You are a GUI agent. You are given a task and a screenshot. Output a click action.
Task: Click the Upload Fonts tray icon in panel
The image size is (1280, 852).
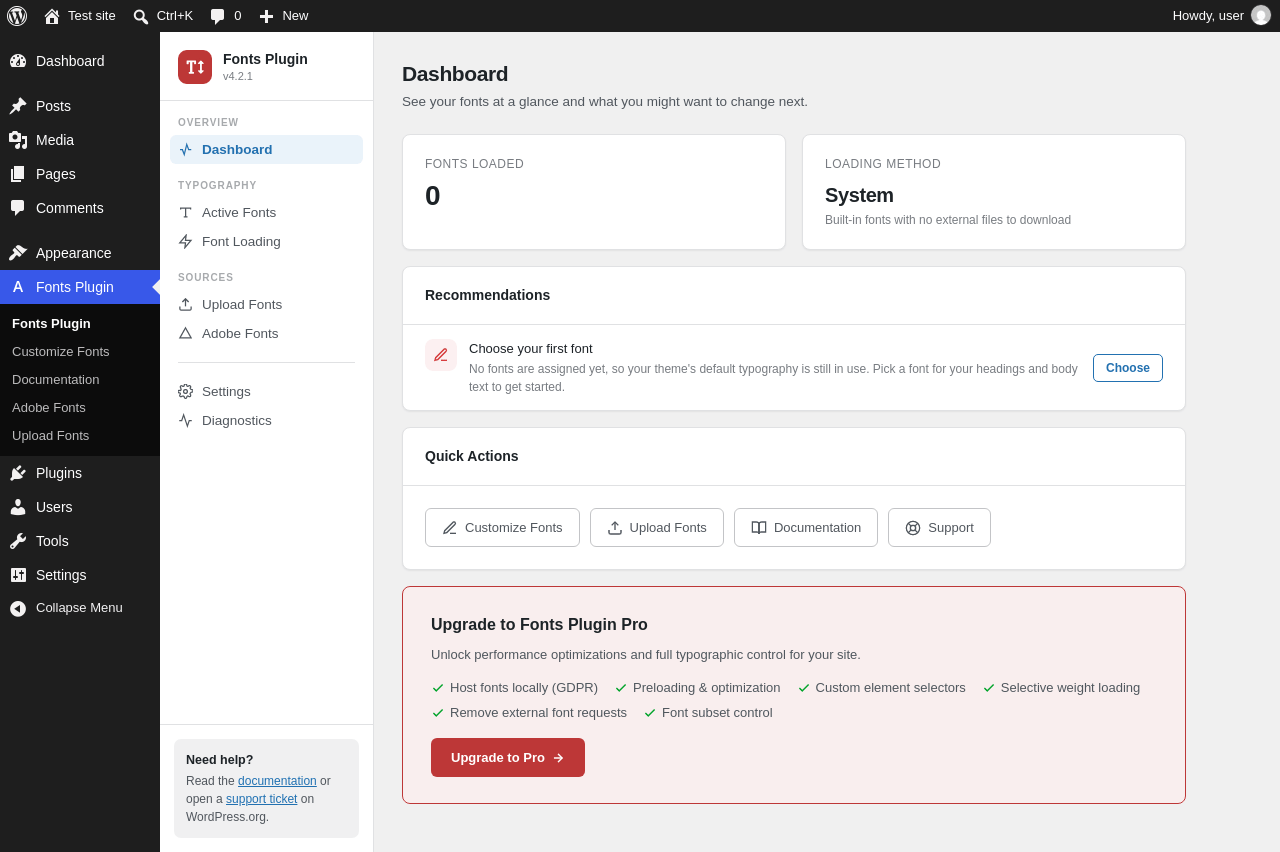[x=185, y=304]
